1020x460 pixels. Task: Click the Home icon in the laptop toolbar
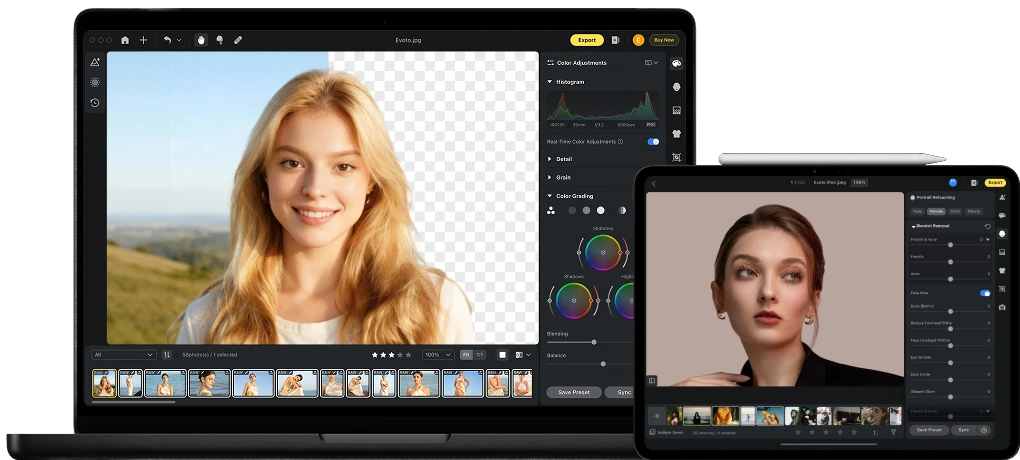coord(125,40)
